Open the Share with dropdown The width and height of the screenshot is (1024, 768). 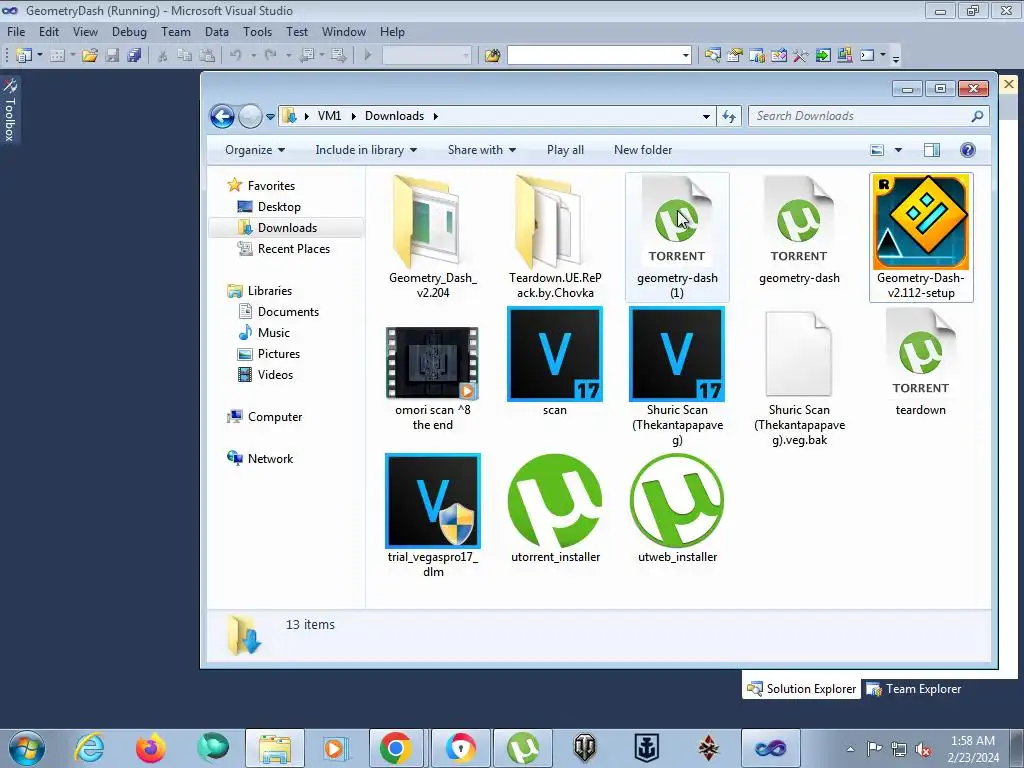click(x=482, y=150)
